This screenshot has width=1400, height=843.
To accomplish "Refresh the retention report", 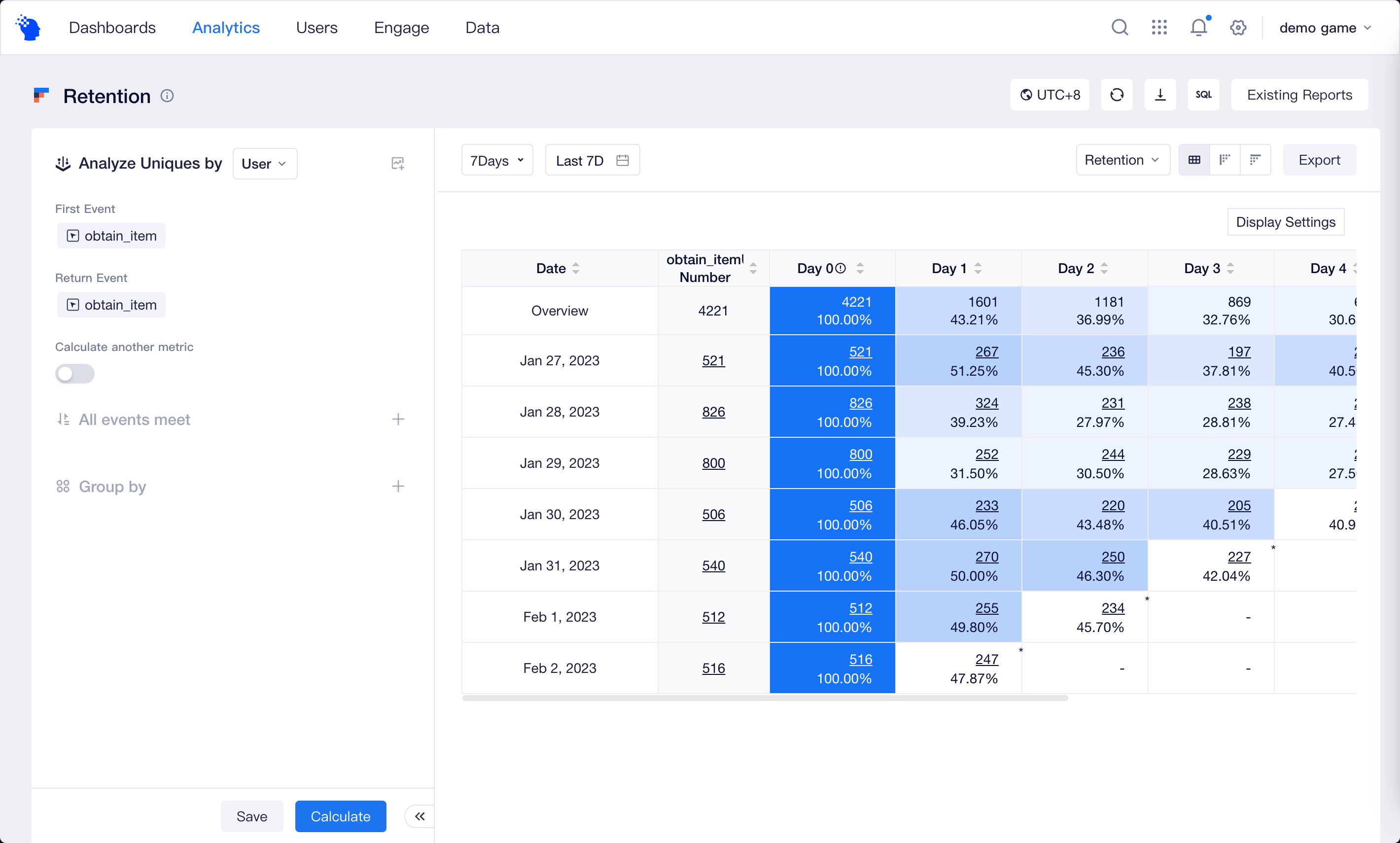I will [1117, 94].
